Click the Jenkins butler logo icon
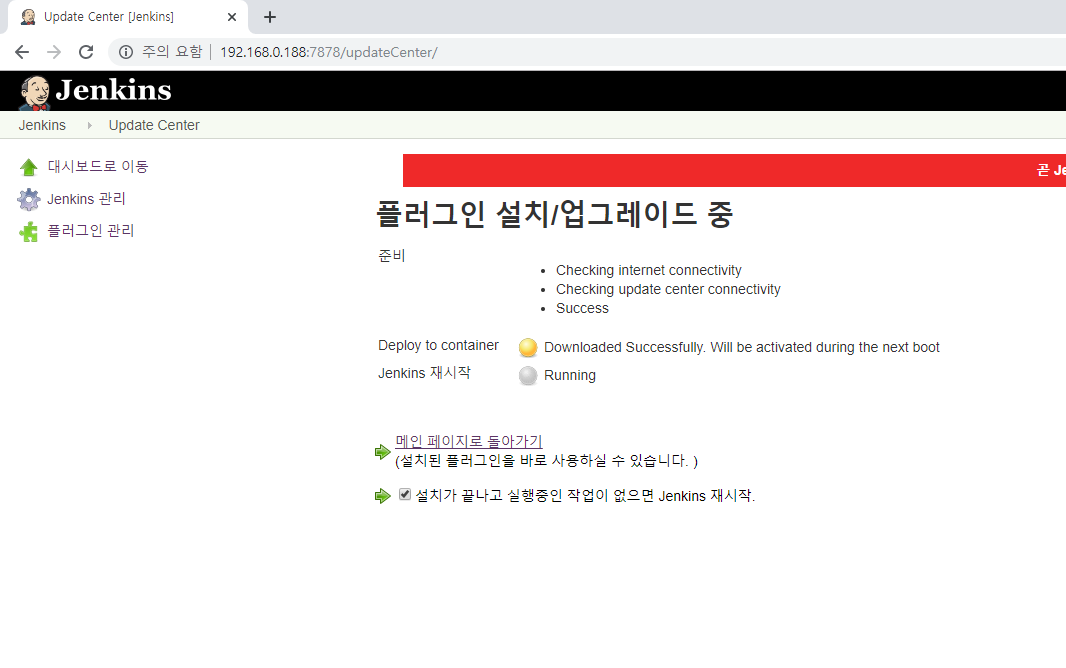Viewport: 1066px width, 668px height. (34, 92)
